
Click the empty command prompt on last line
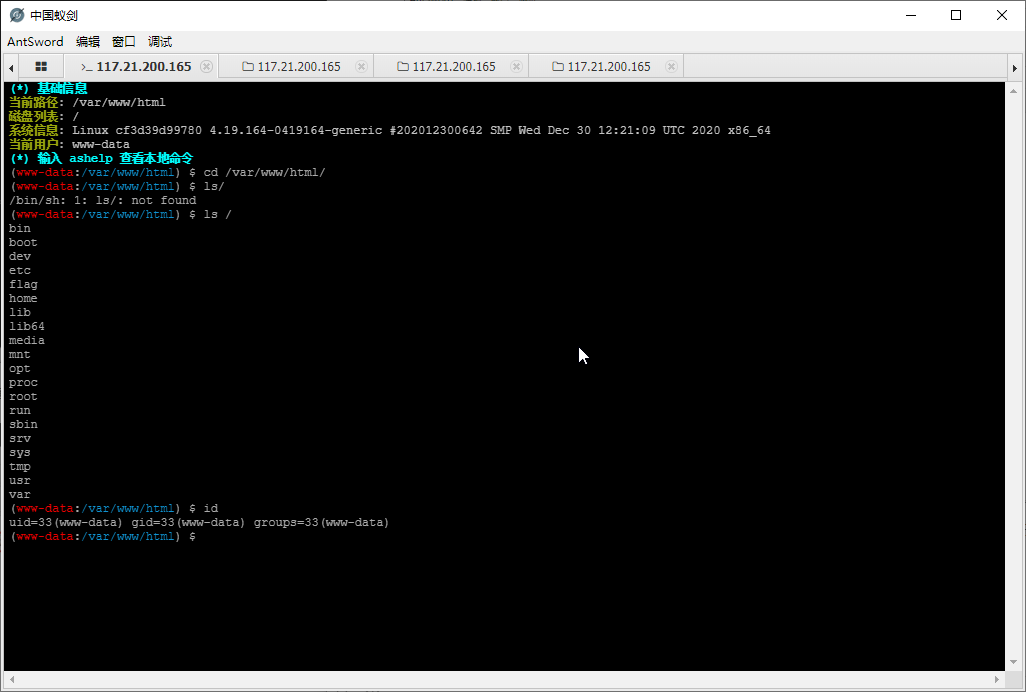[103, 536]
